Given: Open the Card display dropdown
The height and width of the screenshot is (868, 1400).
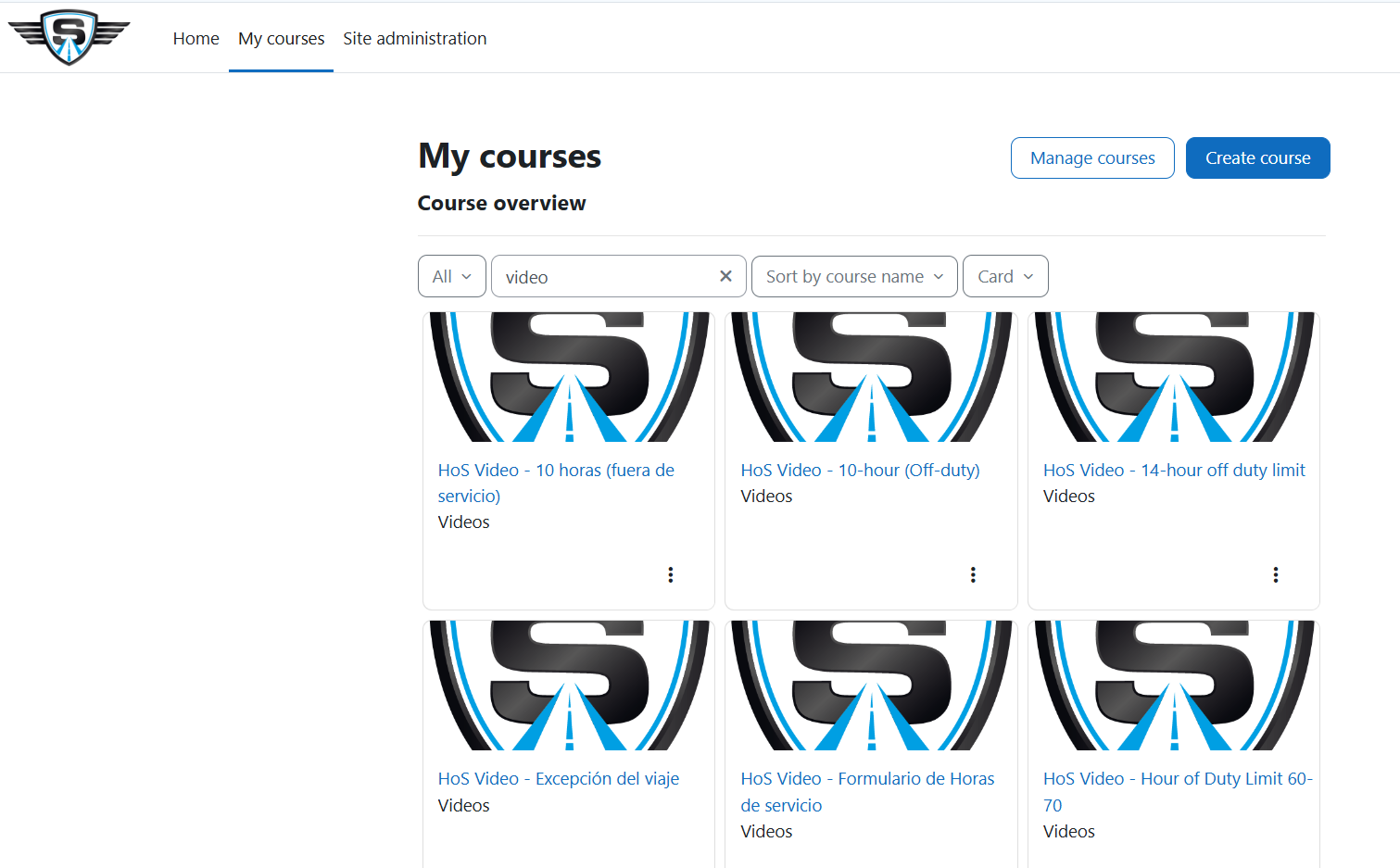Looking at the screenshot, I should tap(1005, 276).
